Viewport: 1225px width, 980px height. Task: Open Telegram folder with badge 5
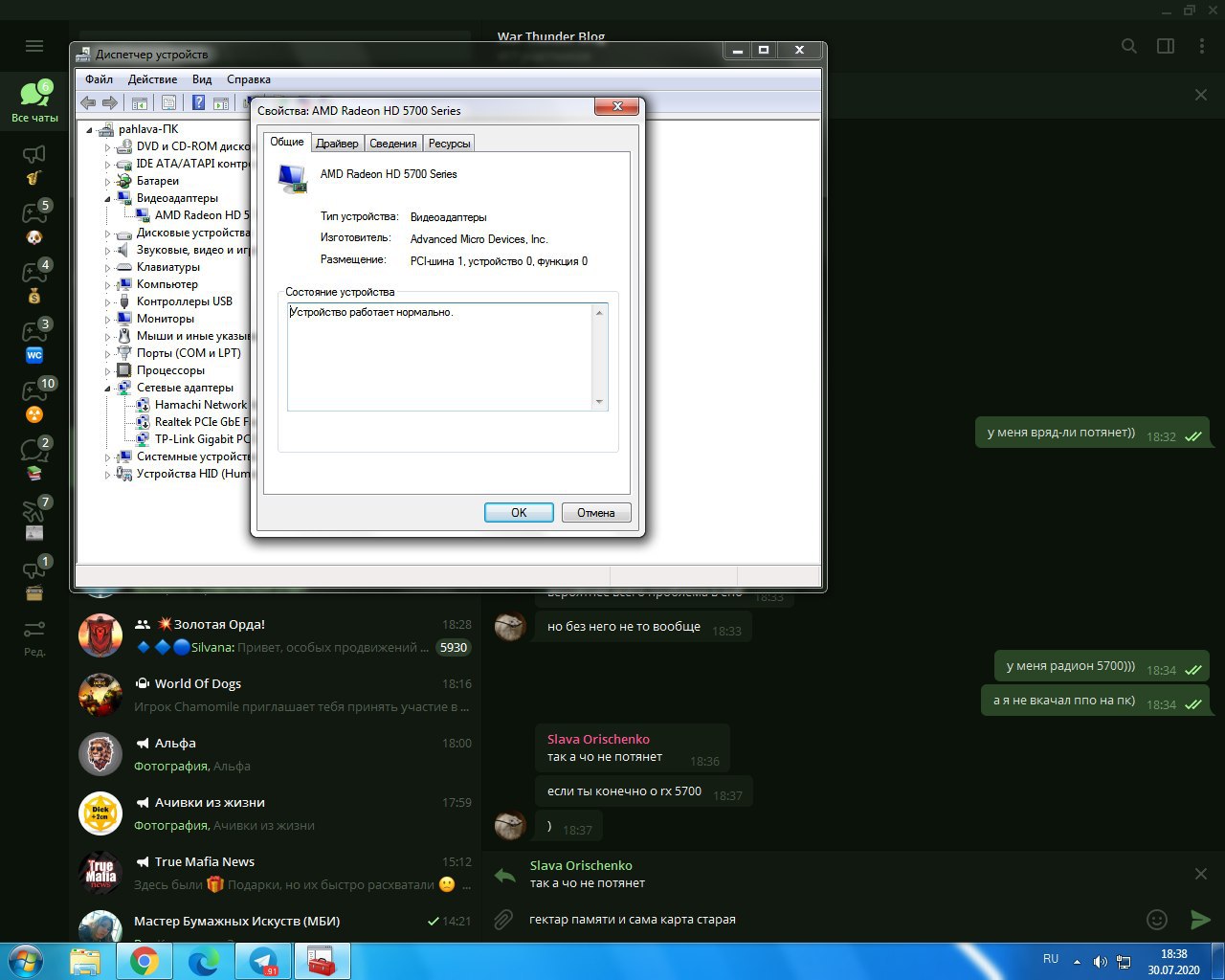pyautogui.click(x=34, y=224)
